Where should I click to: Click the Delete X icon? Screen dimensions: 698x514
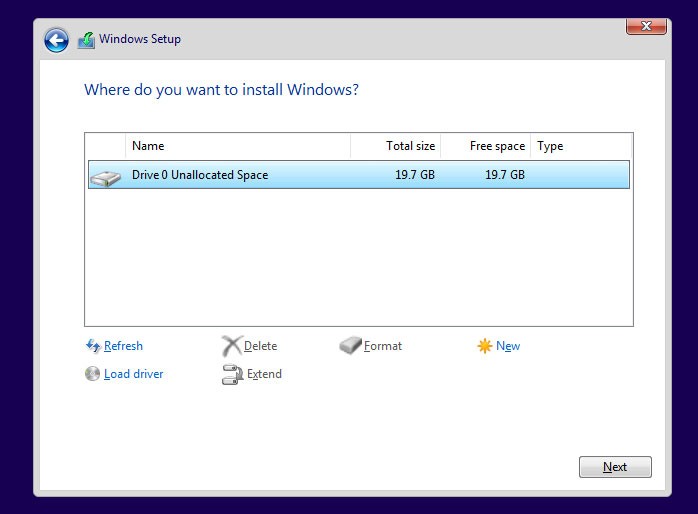point(232,346)
